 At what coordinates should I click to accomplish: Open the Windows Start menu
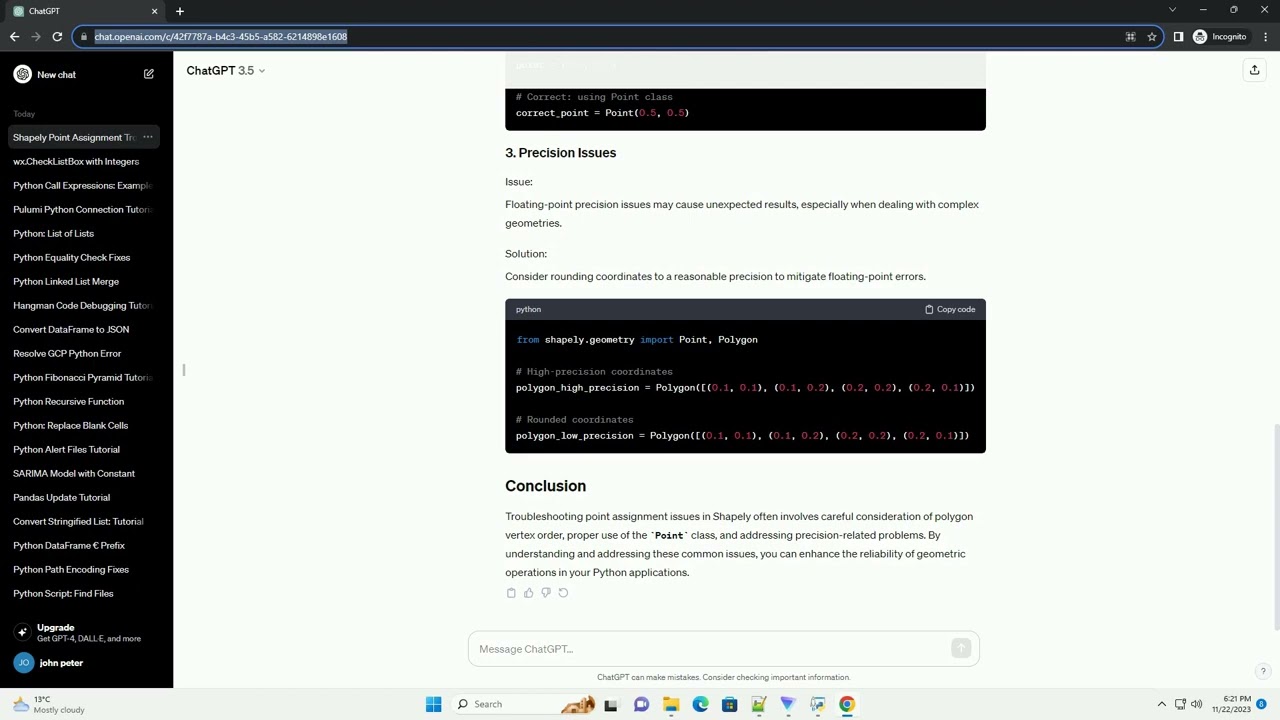click(433, 704)
